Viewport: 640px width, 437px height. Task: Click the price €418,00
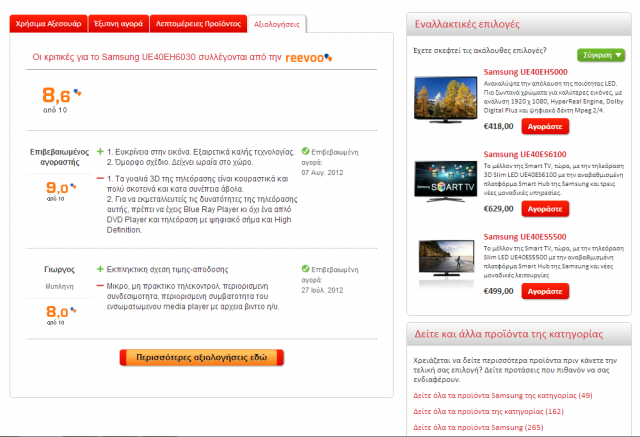click(498, 126)
